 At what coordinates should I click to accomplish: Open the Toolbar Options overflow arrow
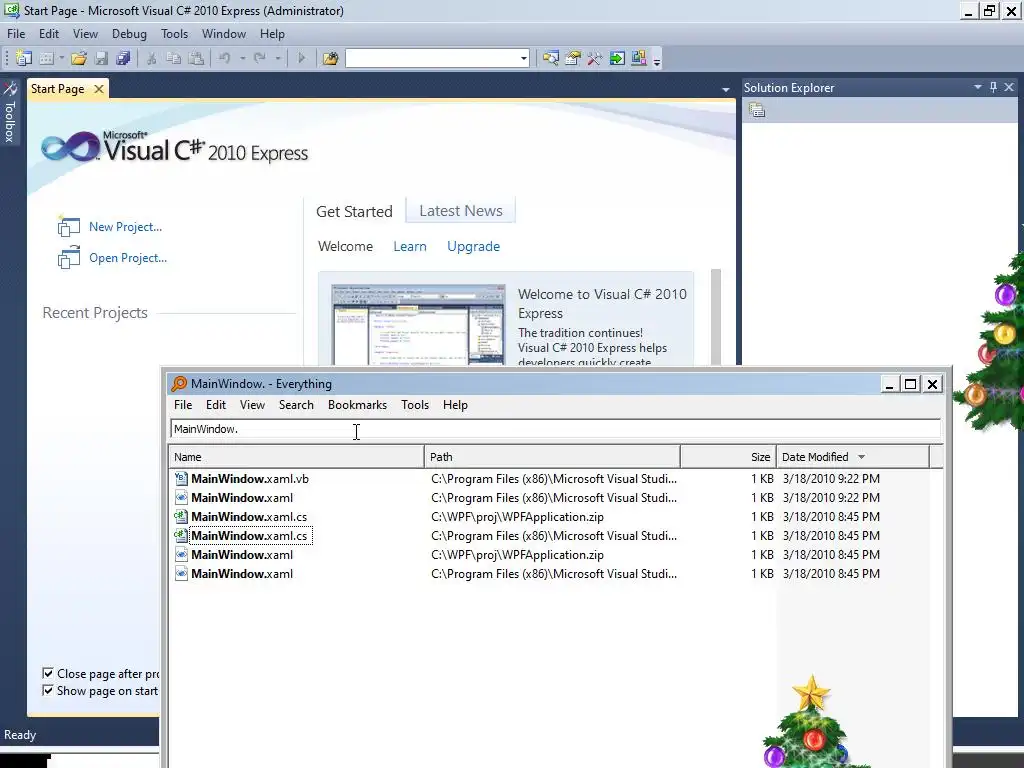(657, 61)
